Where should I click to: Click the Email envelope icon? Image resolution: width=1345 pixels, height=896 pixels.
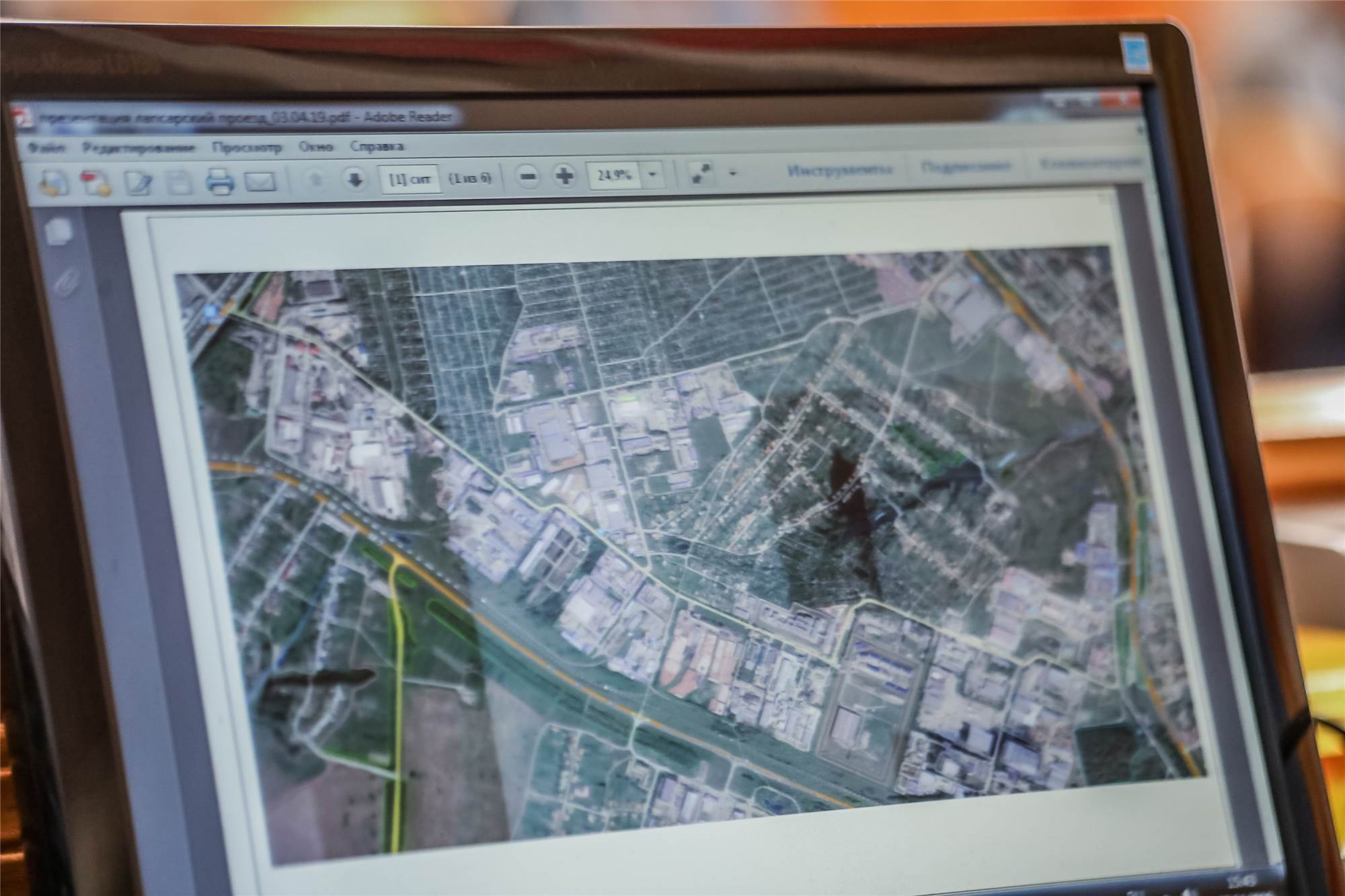(x=260, y=181)
